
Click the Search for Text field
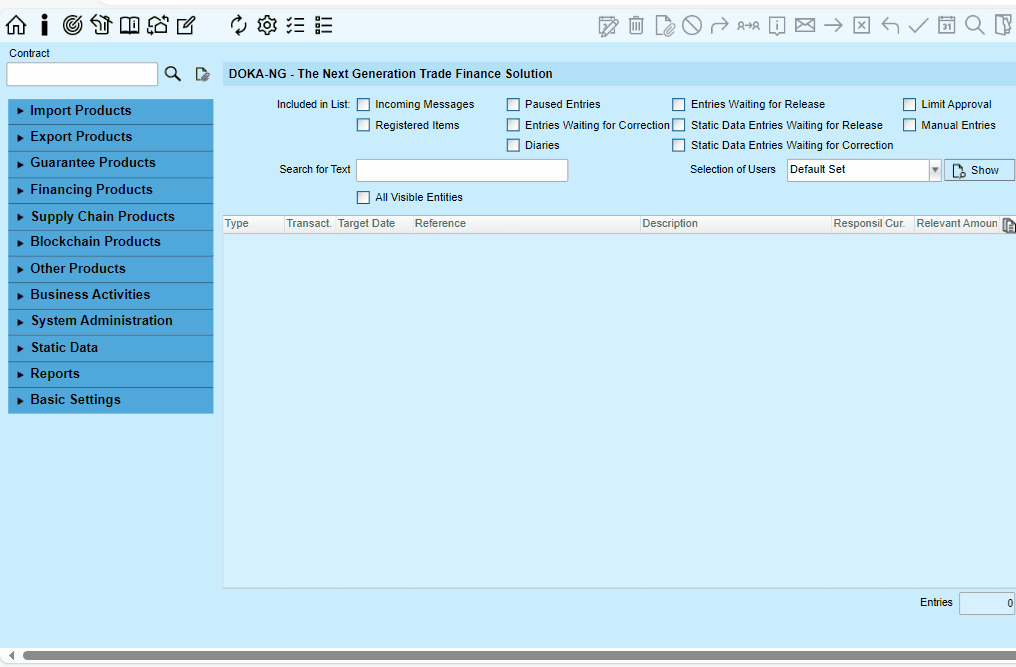(462, 170)
